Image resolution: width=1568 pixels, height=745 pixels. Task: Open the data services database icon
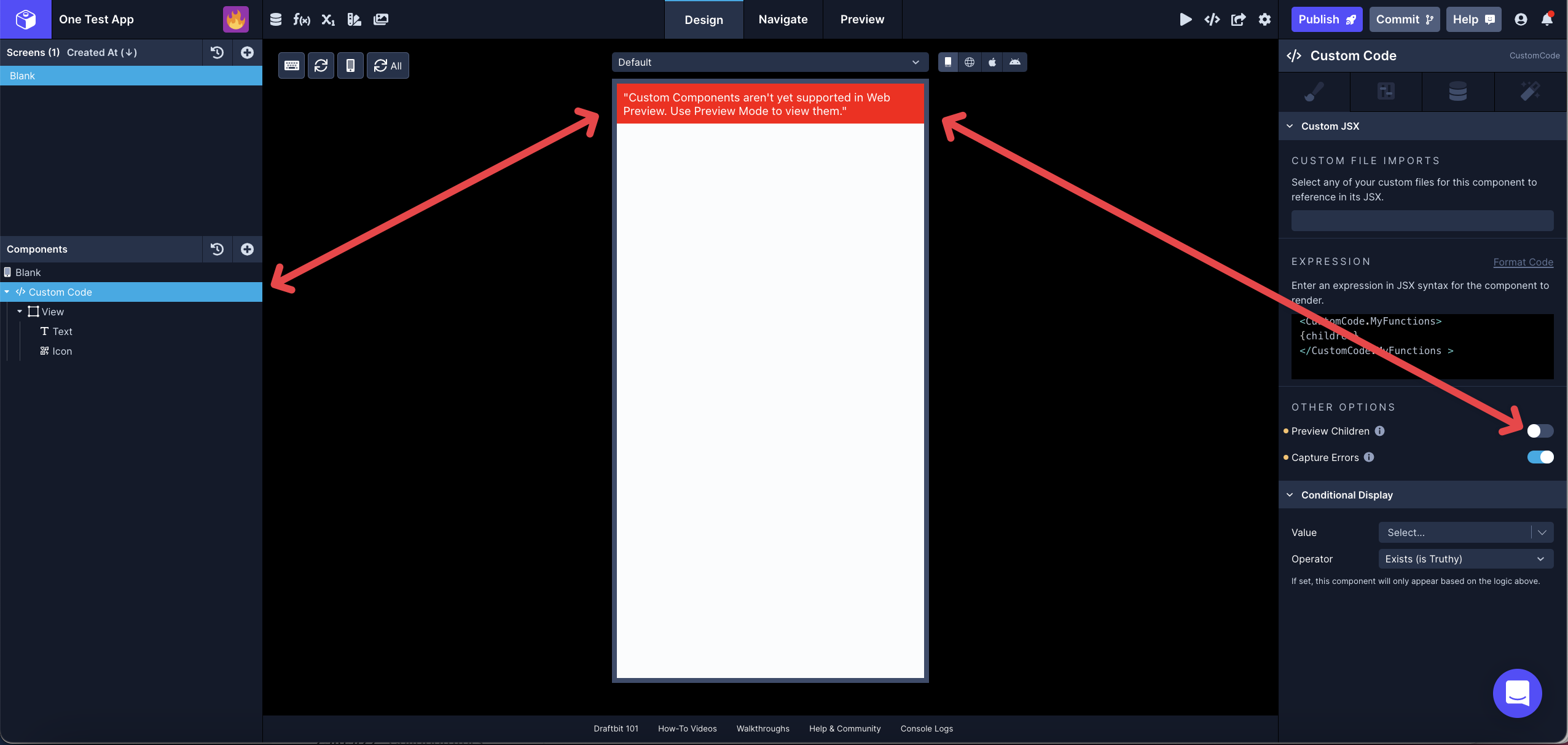point(276,20)
